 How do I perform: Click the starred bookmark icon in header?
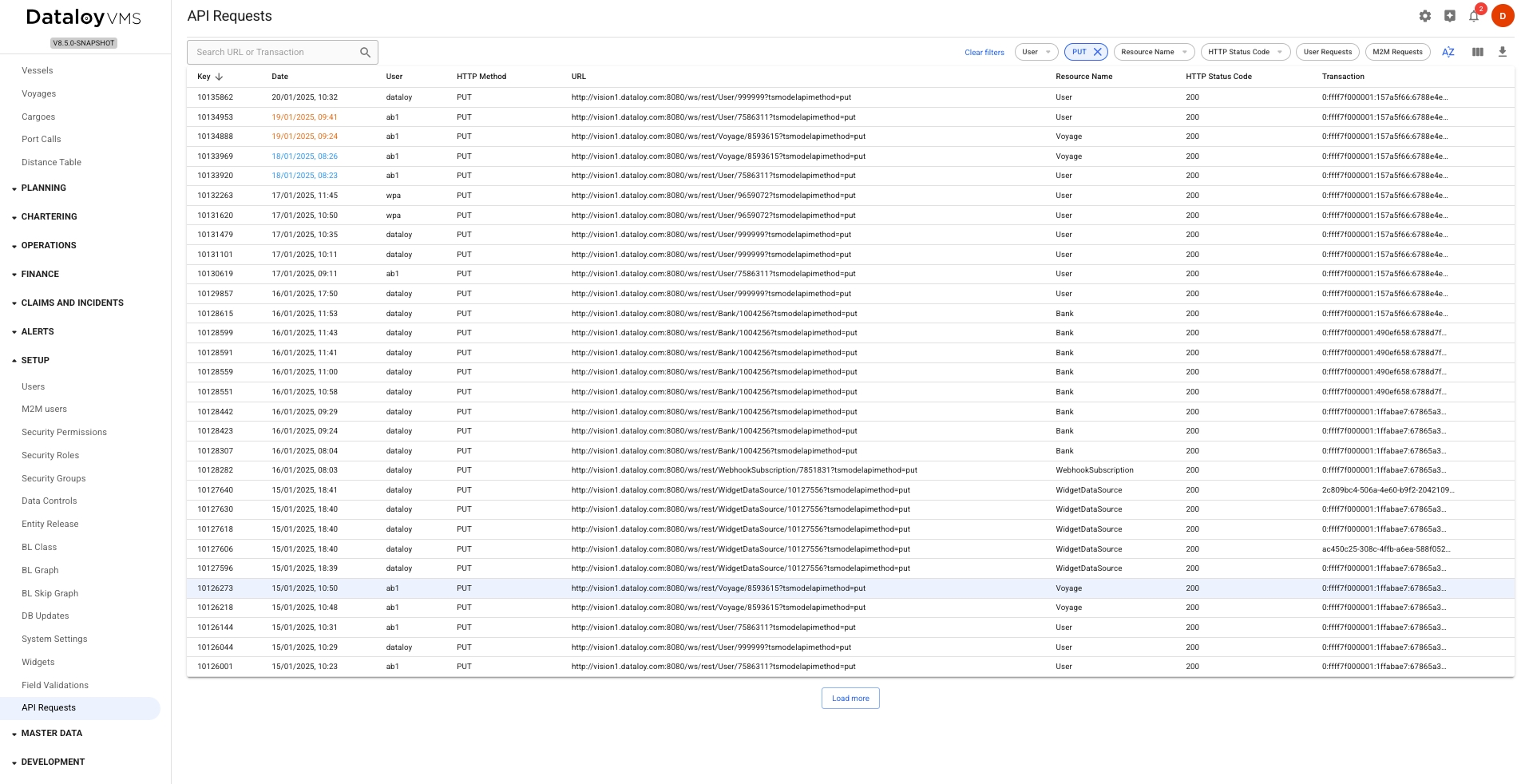(x=1450, y=16)
